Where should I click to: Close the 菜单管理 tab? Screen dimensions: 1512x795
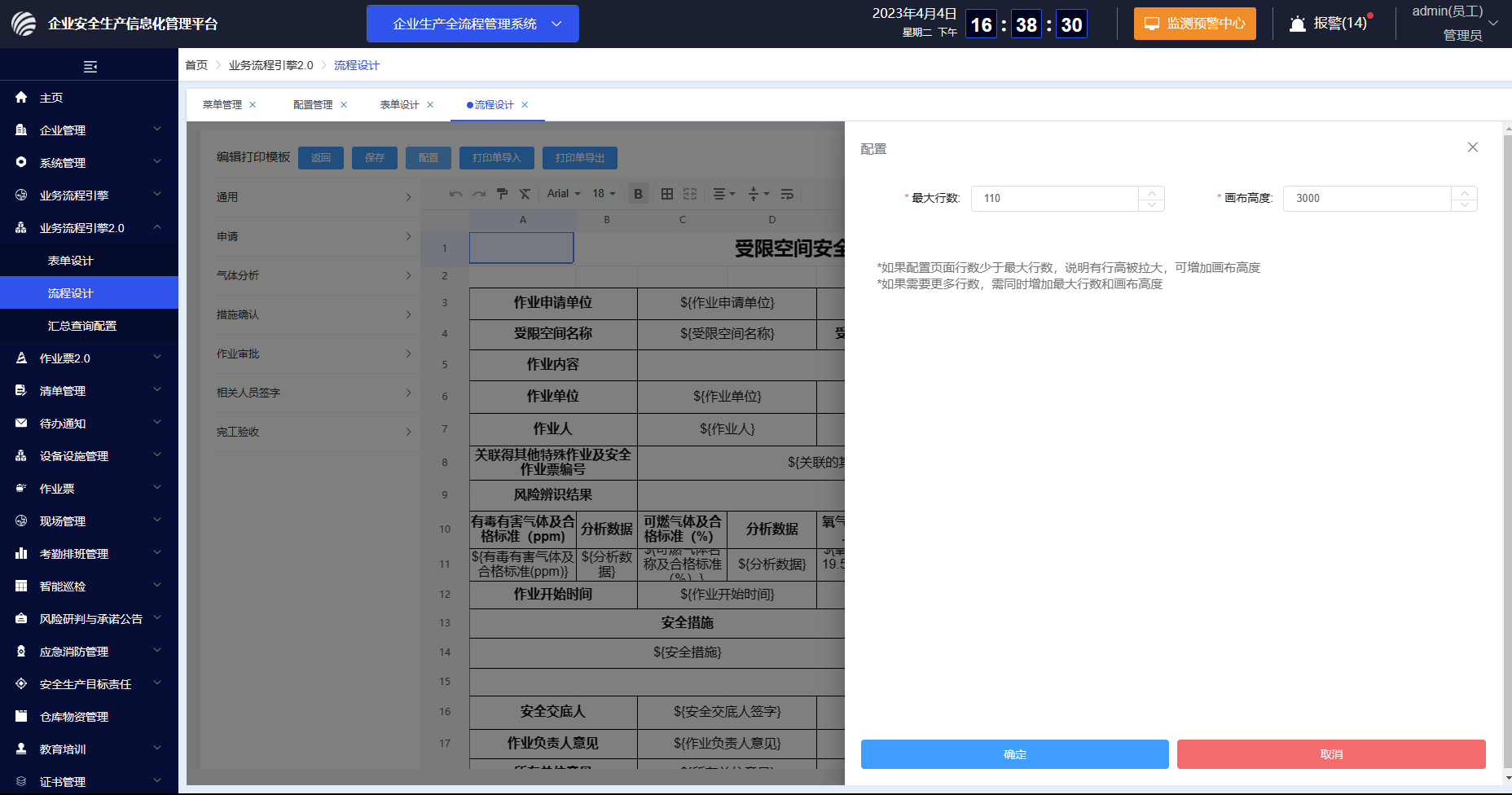tap(253, 105)
